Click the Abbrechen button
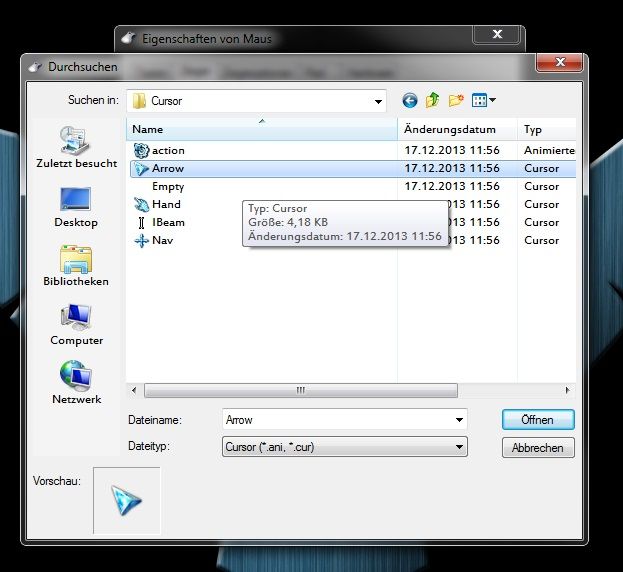Image resolution: width=623 pixels, height=572 pixels. pyautogui.click(x=538, y=448)
